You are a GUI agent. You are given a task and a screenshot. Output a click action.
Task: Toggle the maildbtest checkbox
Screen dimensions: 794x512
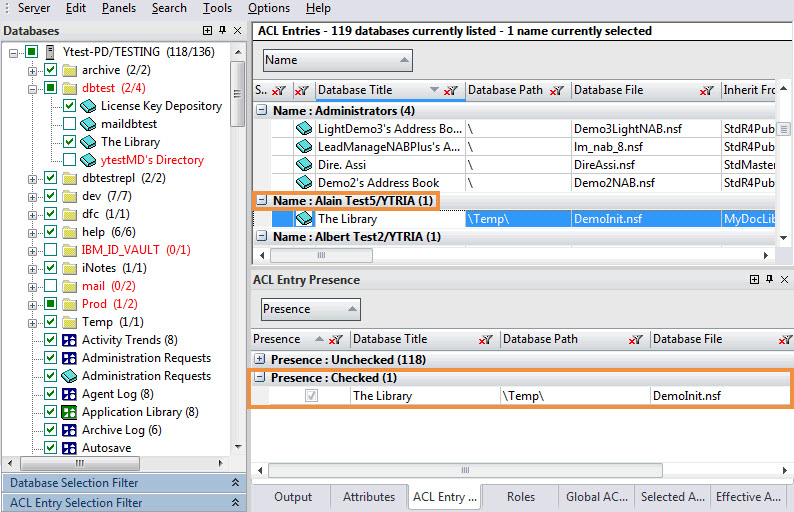(x=69, y=124)
